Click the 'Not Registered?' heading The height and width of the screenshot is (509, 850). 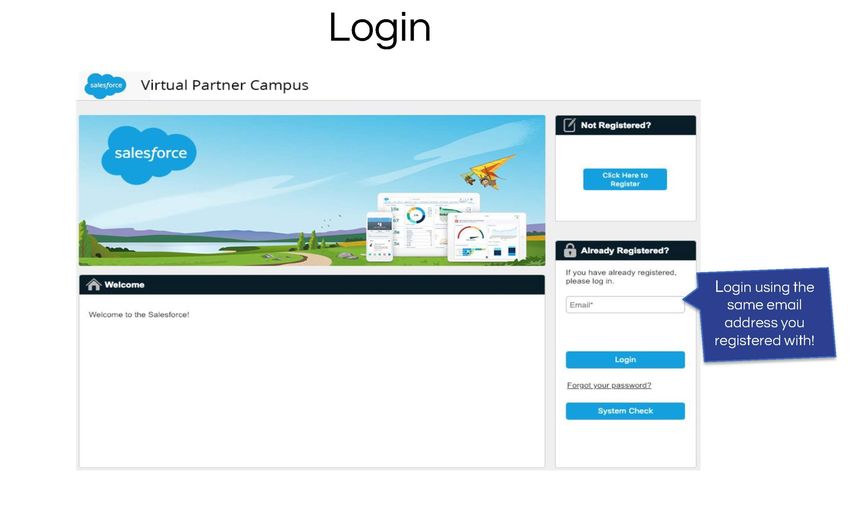tap(616, 125)
